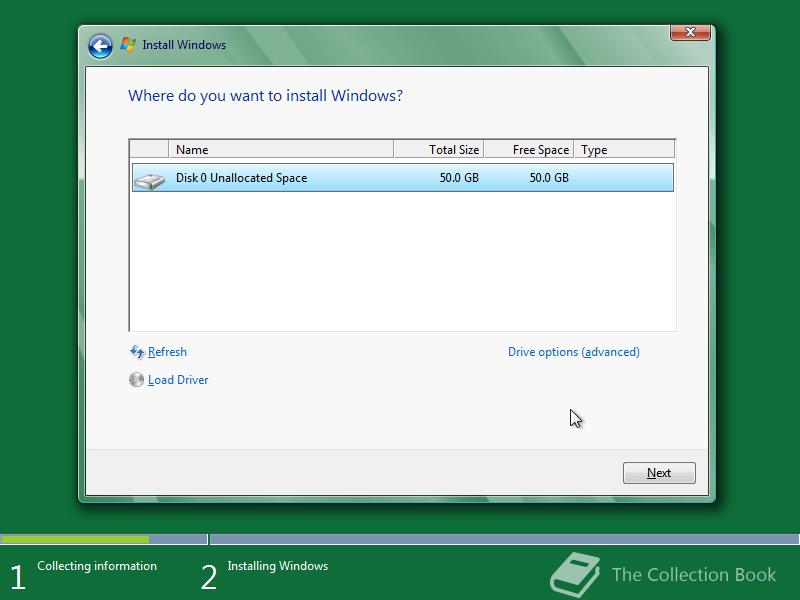The height and width of the screenshot is (600, 800).
Task: Sort by the Name column header
Action: tap(281, 149)
